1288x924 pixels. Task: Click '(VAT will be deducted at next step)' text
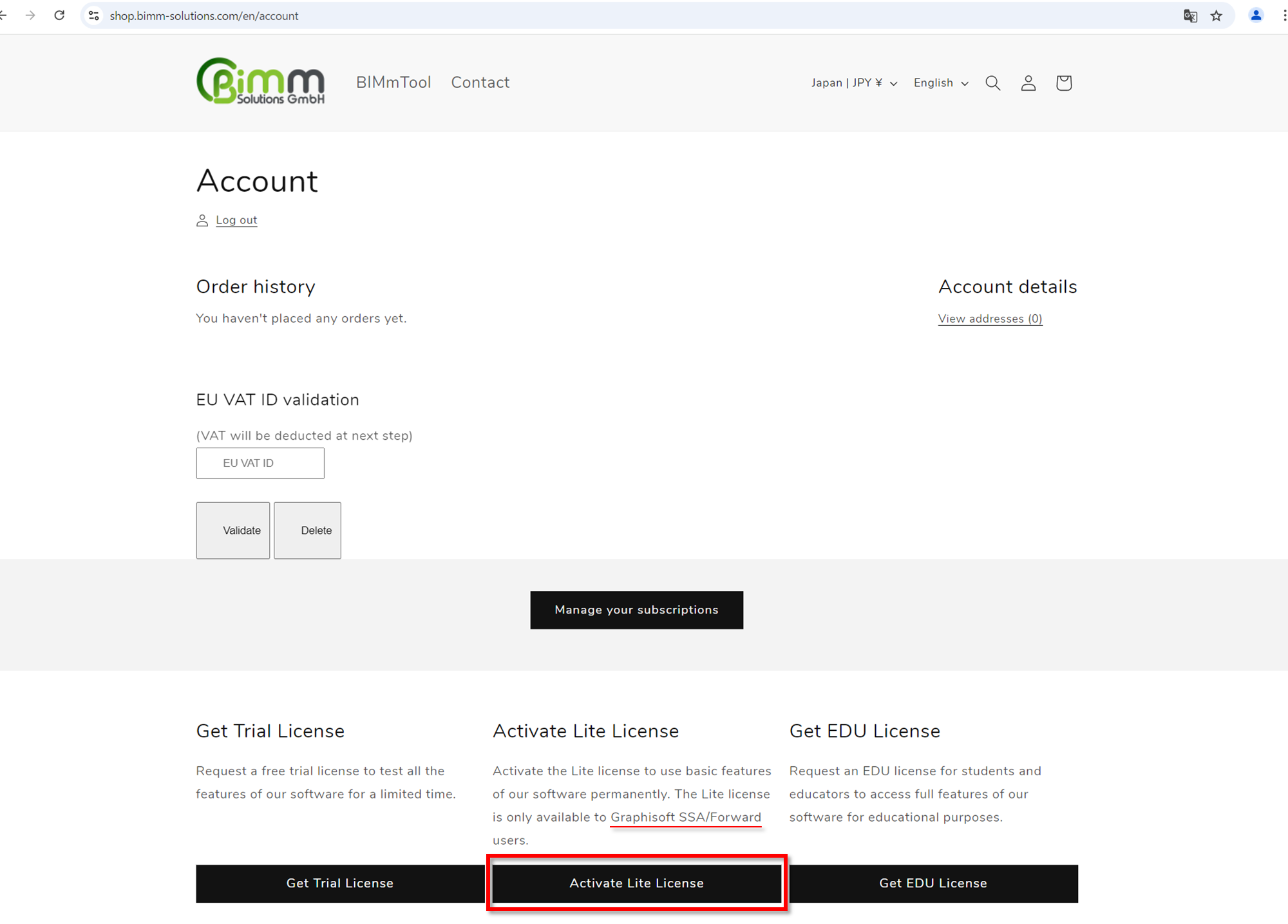pyautogui.click(x=305, y=435)
